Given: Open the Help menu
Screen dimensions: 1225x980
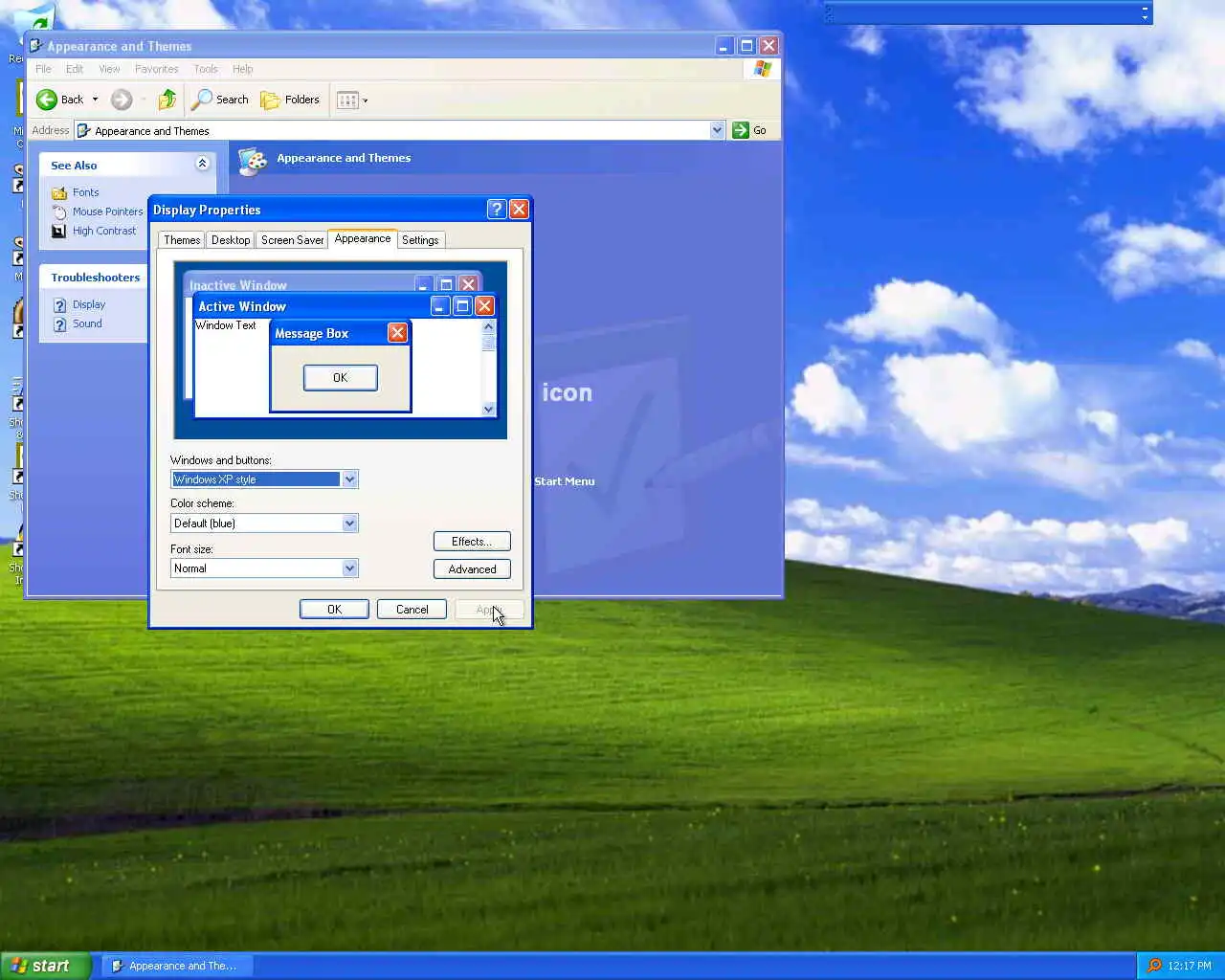Looking at the screenshot, I should [x=243, y=69].
